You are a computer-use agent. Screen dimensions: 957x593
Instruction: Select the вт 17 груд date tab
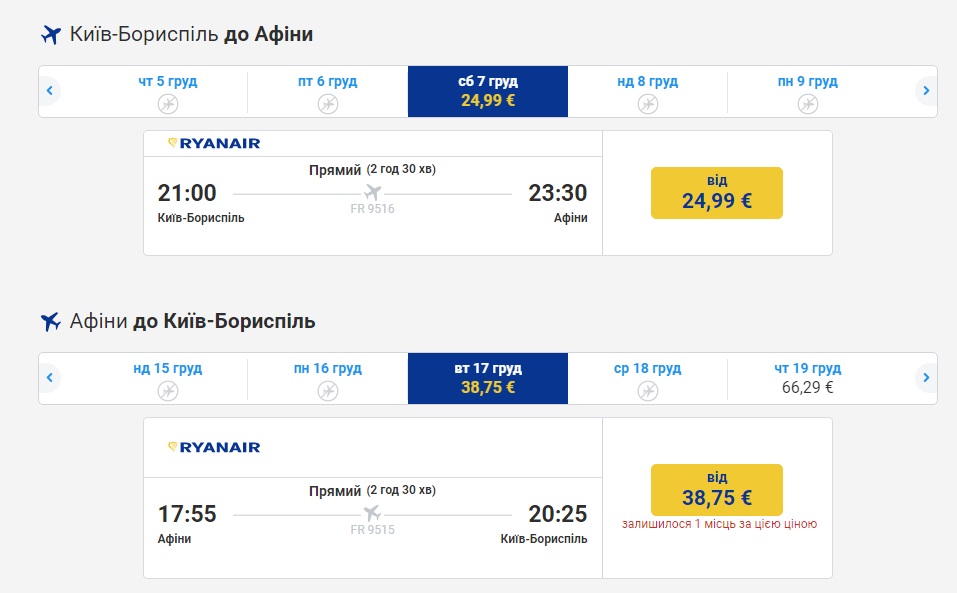click(488, 378)
